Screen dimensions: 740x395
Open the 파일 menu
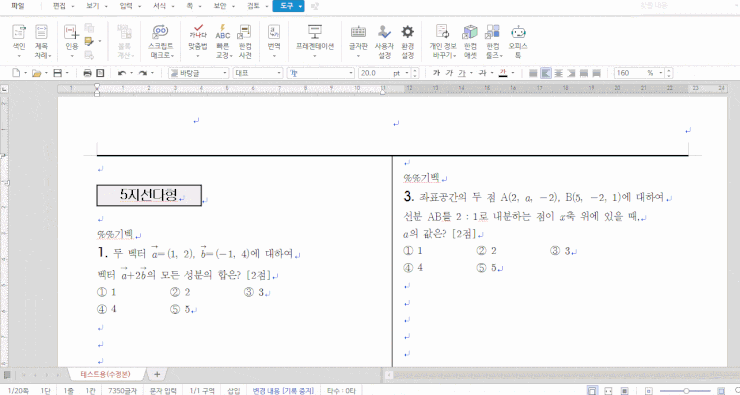(x=18, y=6)
